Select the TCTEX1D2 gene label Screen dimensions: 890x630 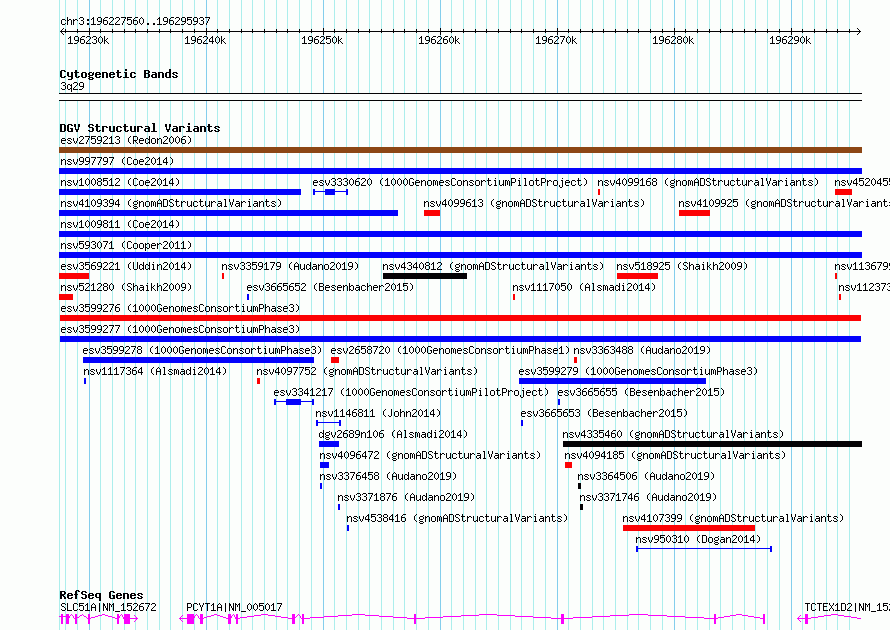847,607
